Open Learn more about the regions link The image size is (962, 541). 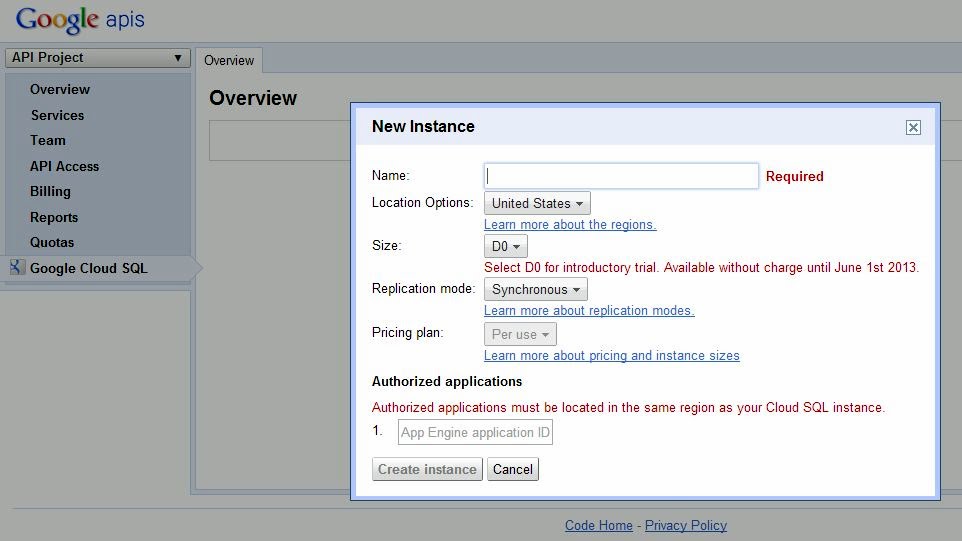(x=570, y=225)
